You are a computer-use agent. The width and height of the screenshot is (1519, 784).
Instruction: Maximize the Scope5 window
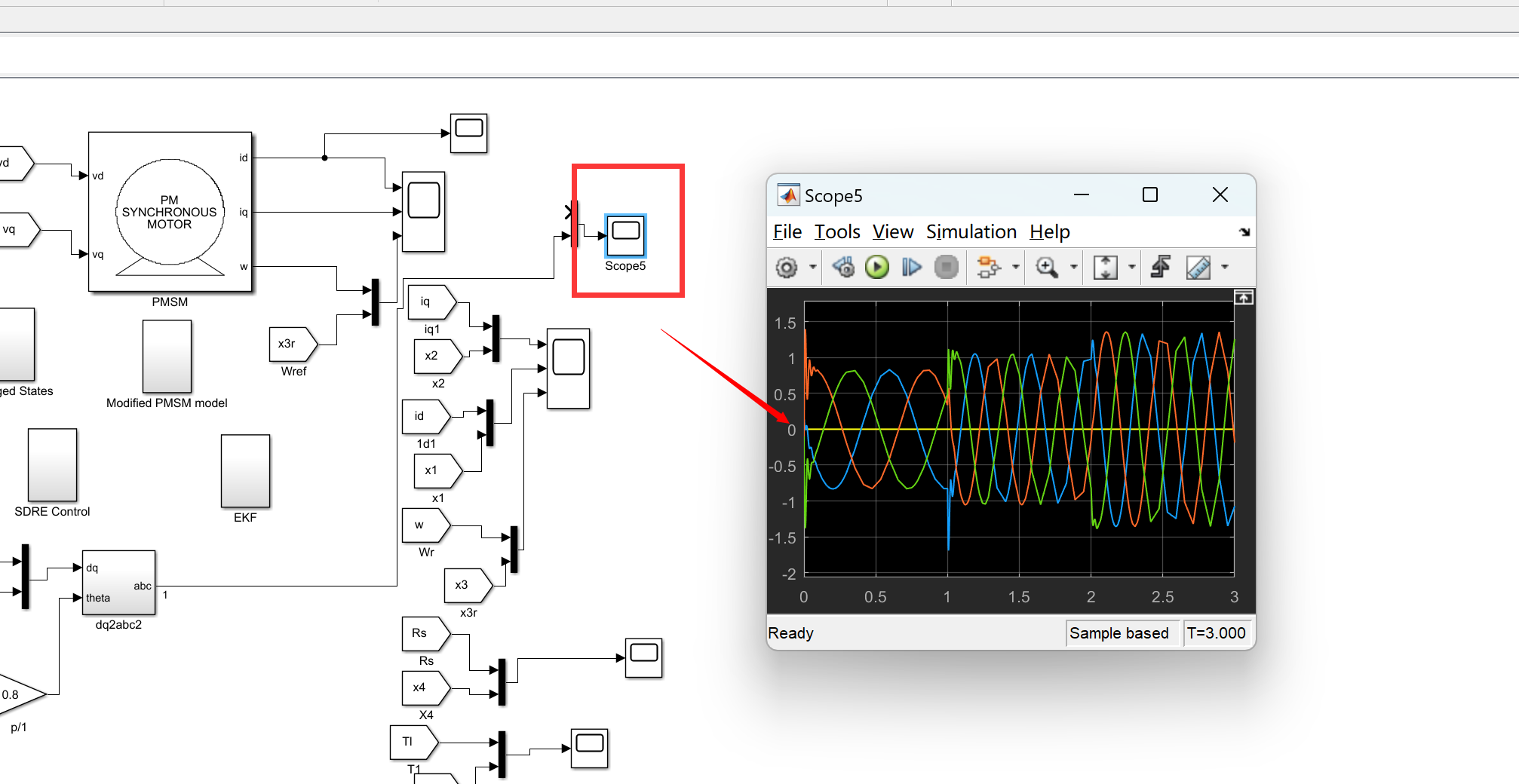coord(1150,195)
